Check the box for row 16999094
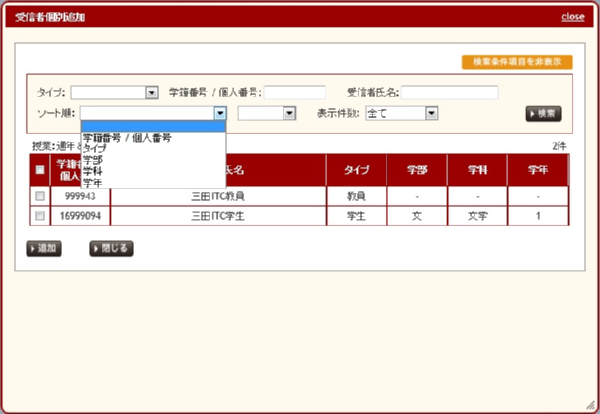600x414 pixels. (x=40, y=215)
